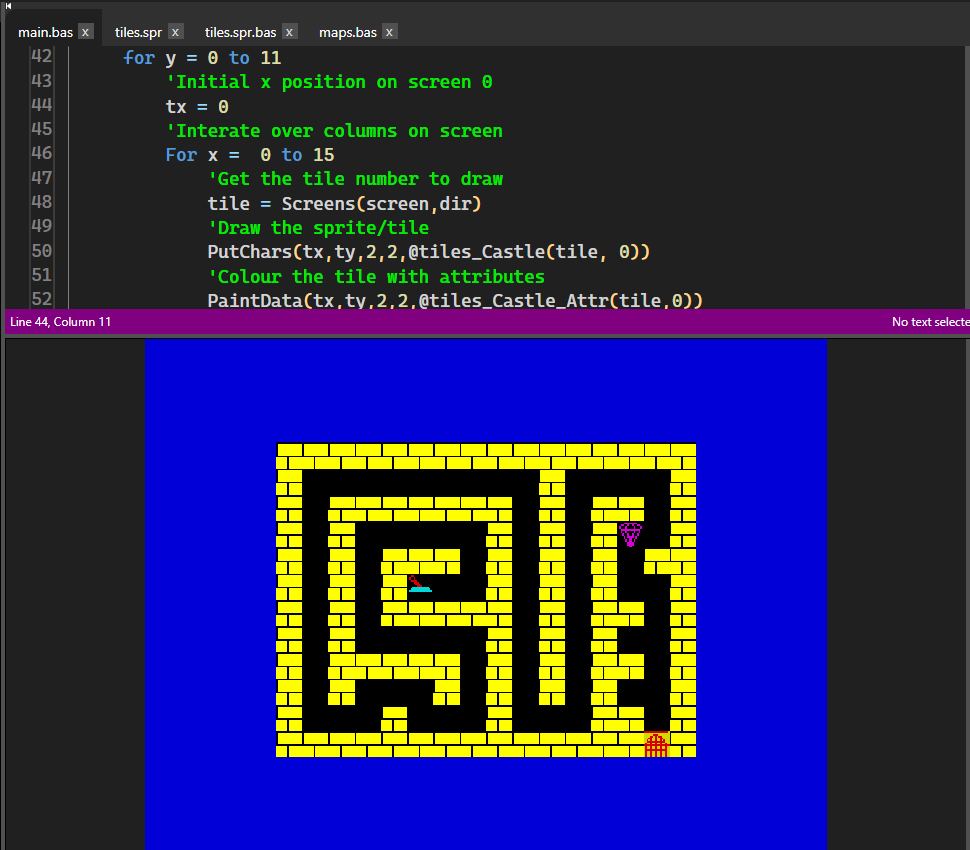
Task: Click the Line 44, Column 11 status indicator
Action: click(60, 322)
